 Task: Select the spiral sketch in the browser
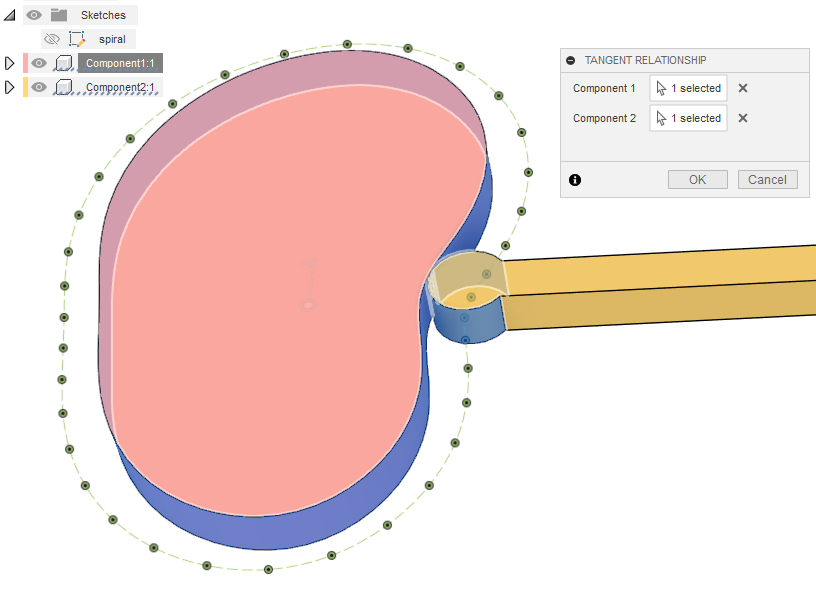point(112,39)
